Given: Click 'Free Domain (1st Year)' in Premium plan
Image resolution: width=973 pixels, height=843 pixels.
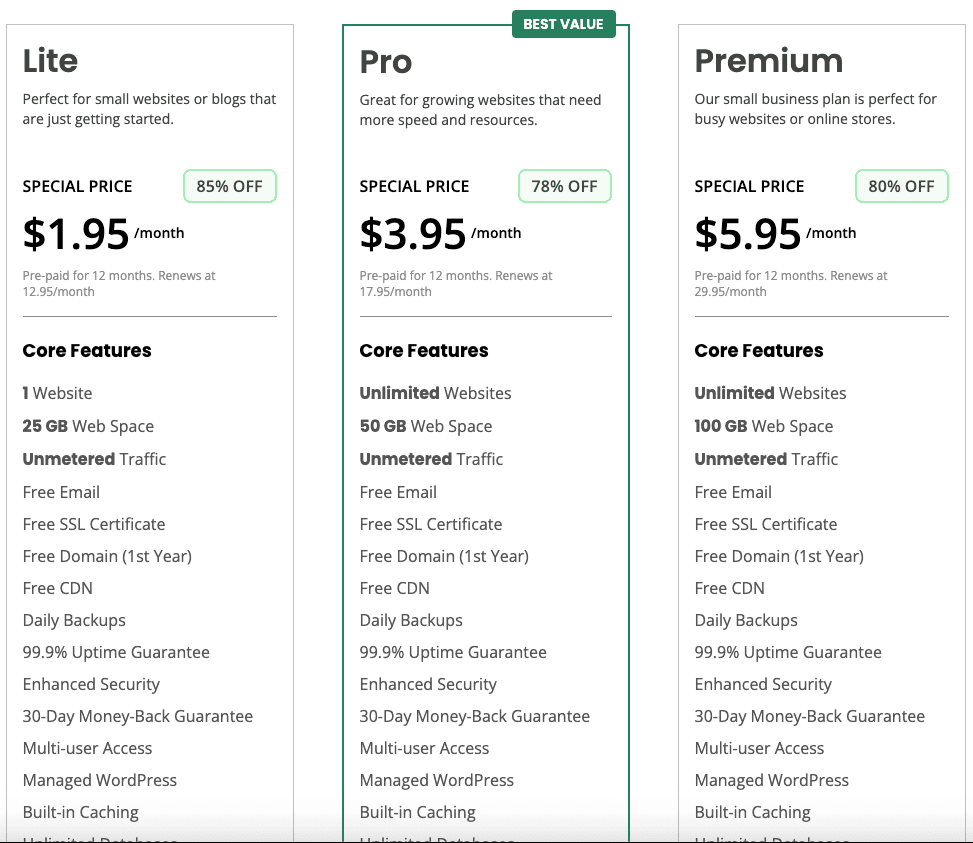Looking at the screenshot, I should [x=779, y=556].
